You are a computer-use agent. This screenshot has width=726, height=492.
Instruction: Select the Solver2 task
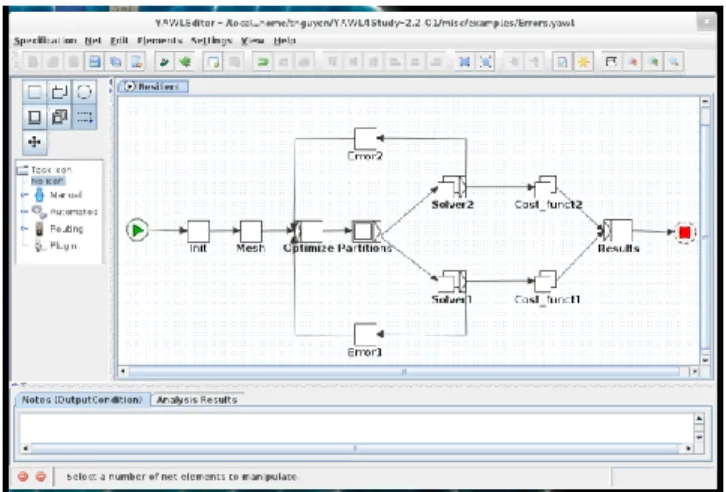coord(452,187)
